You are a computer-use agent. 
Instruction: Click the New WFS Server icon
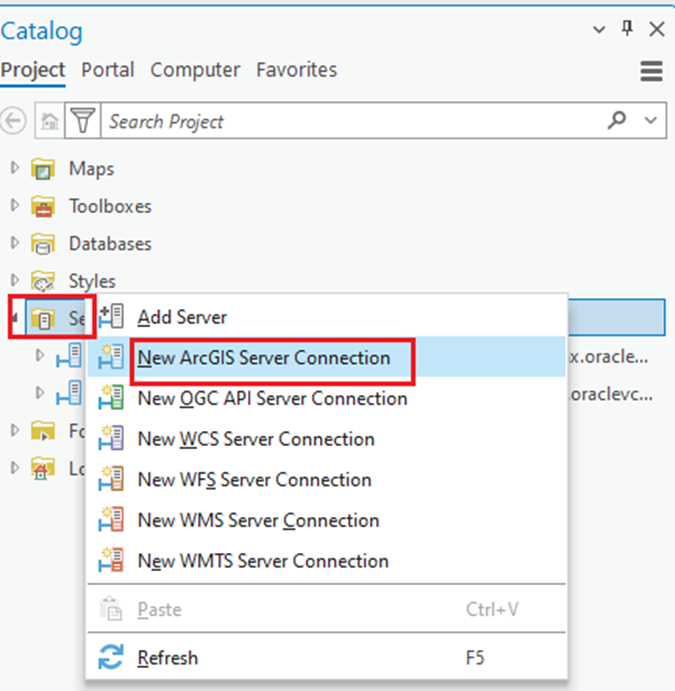pyautogui.click(x=111, y=479)
